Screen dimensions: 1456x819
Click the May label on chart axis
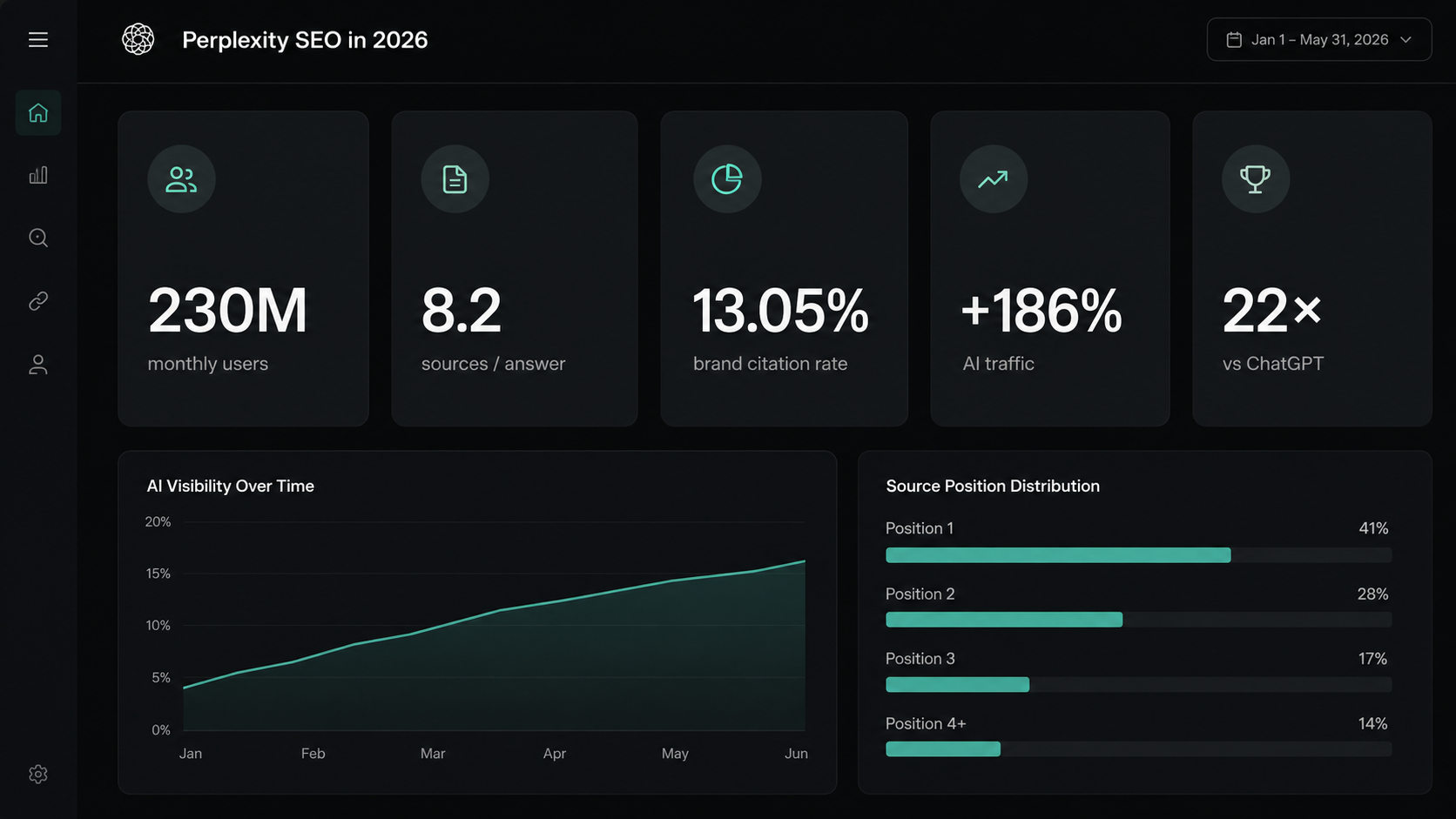coord(675,754)
